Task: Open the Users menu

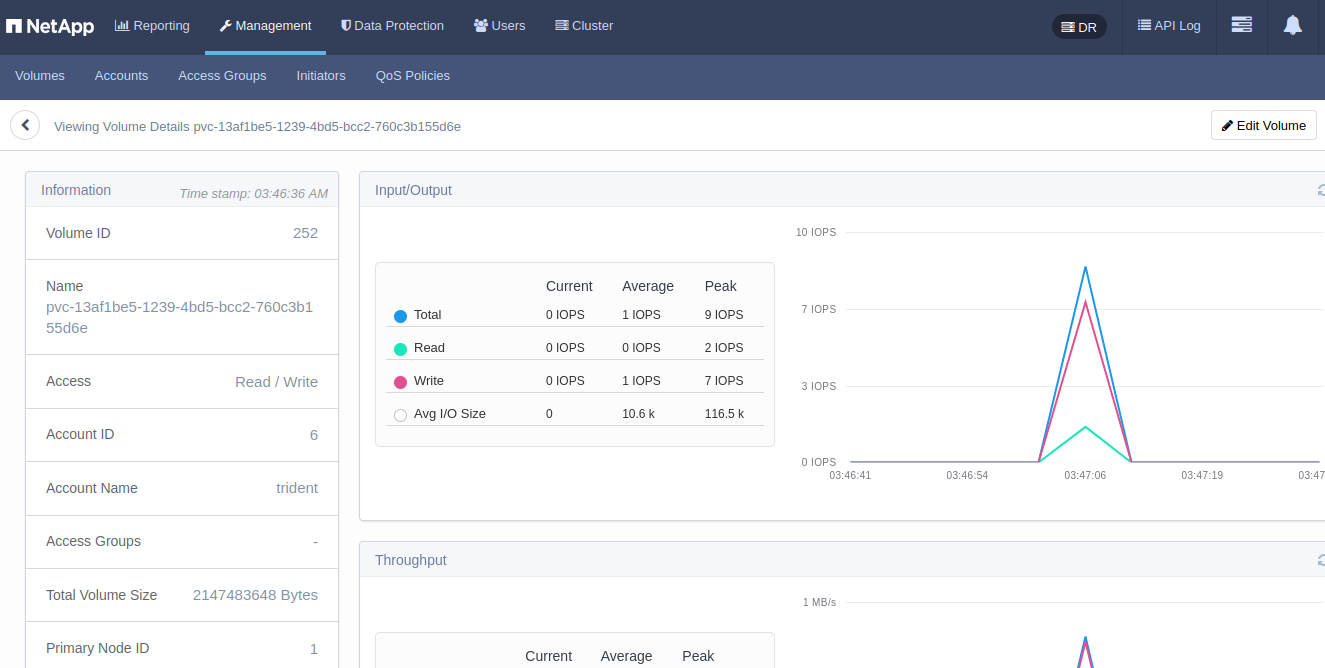Action: coord(499,26)
